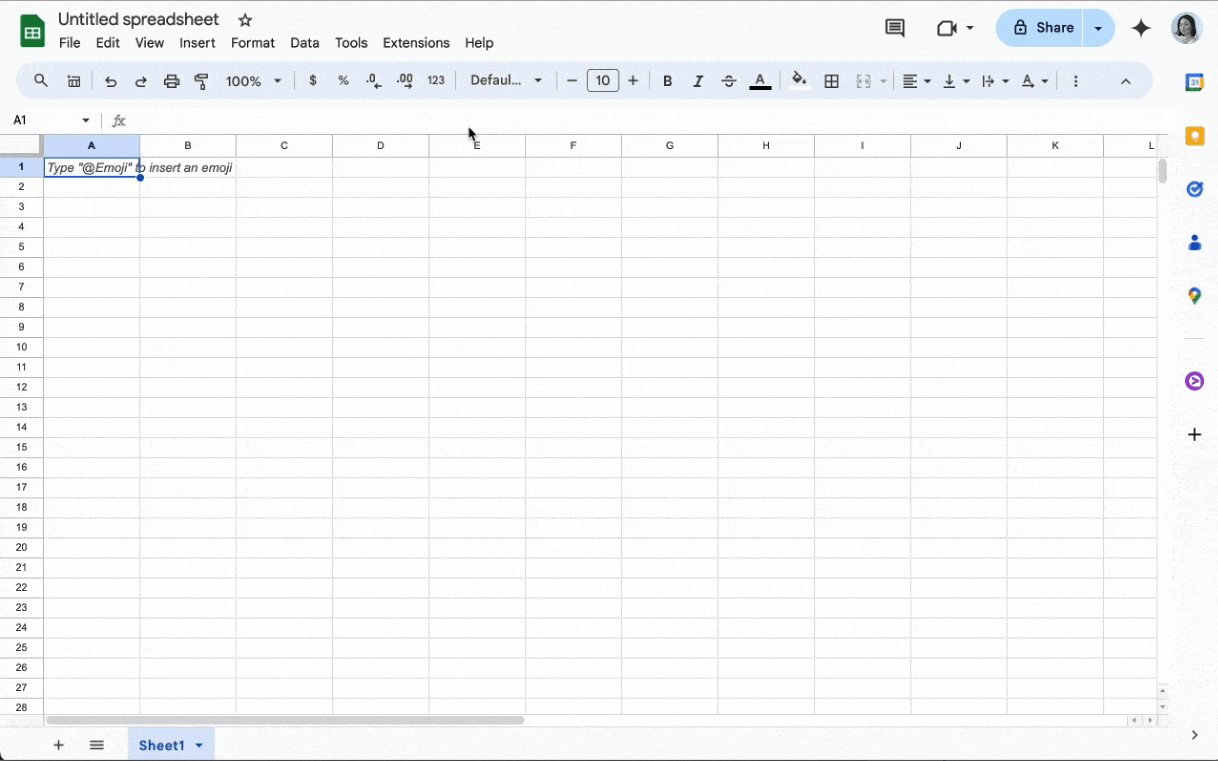Click the Gemini sparkle icon
The image size is (1218, 761).
click(x=1141, y=28)
